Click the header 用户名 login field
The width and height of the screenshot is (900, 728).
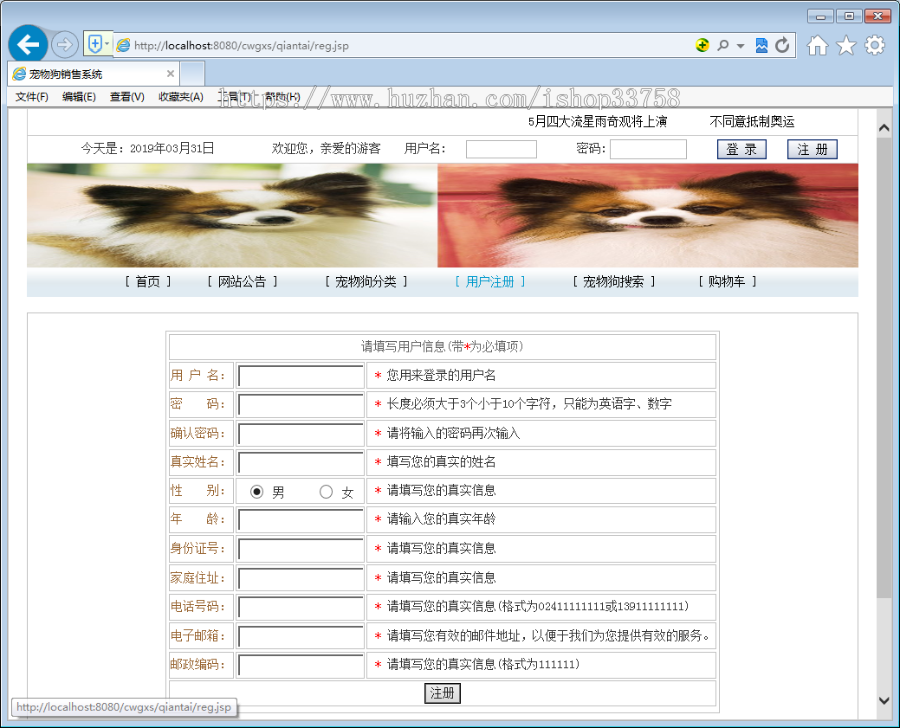point(501,149)
